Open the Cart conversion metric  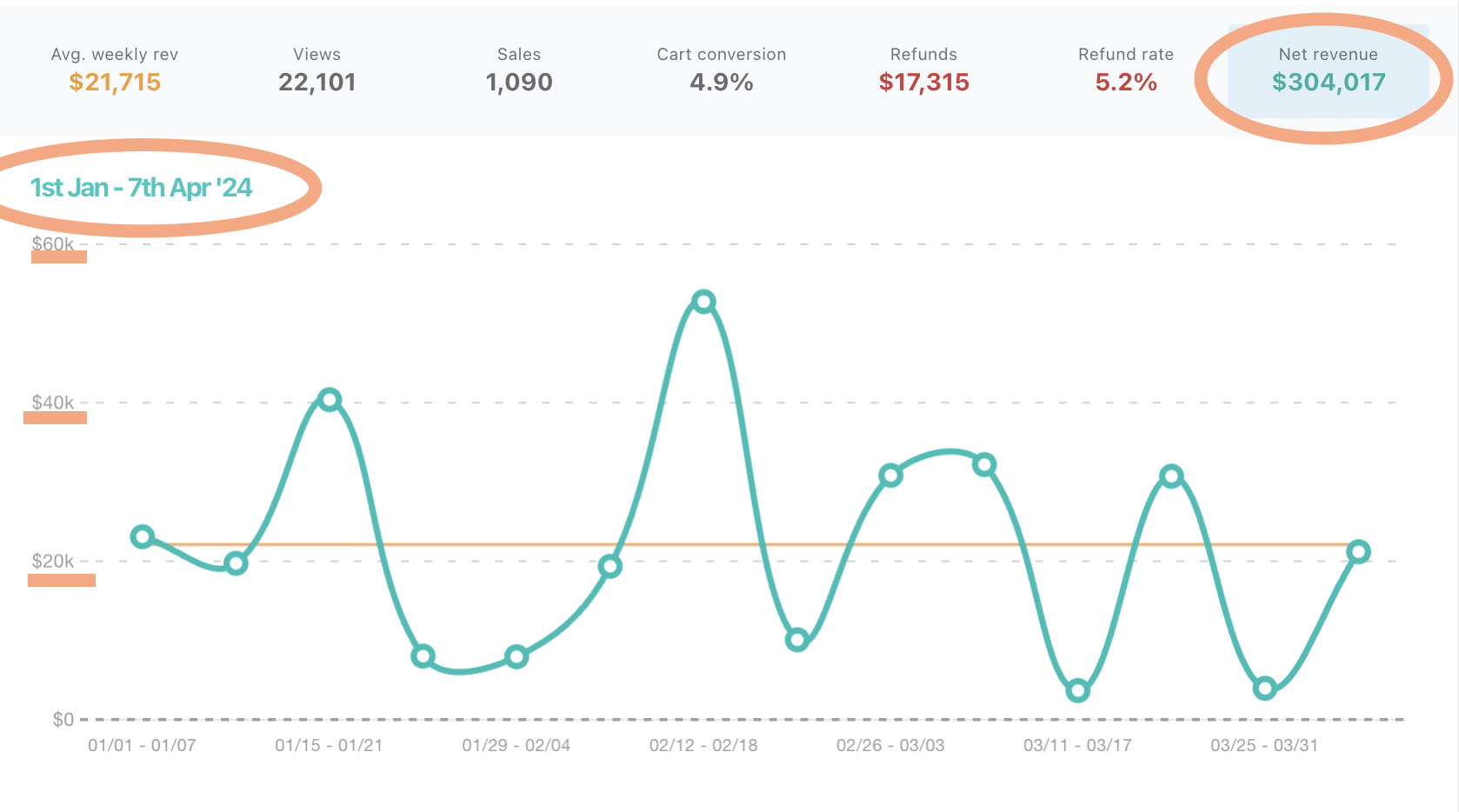tap(722, 71)
